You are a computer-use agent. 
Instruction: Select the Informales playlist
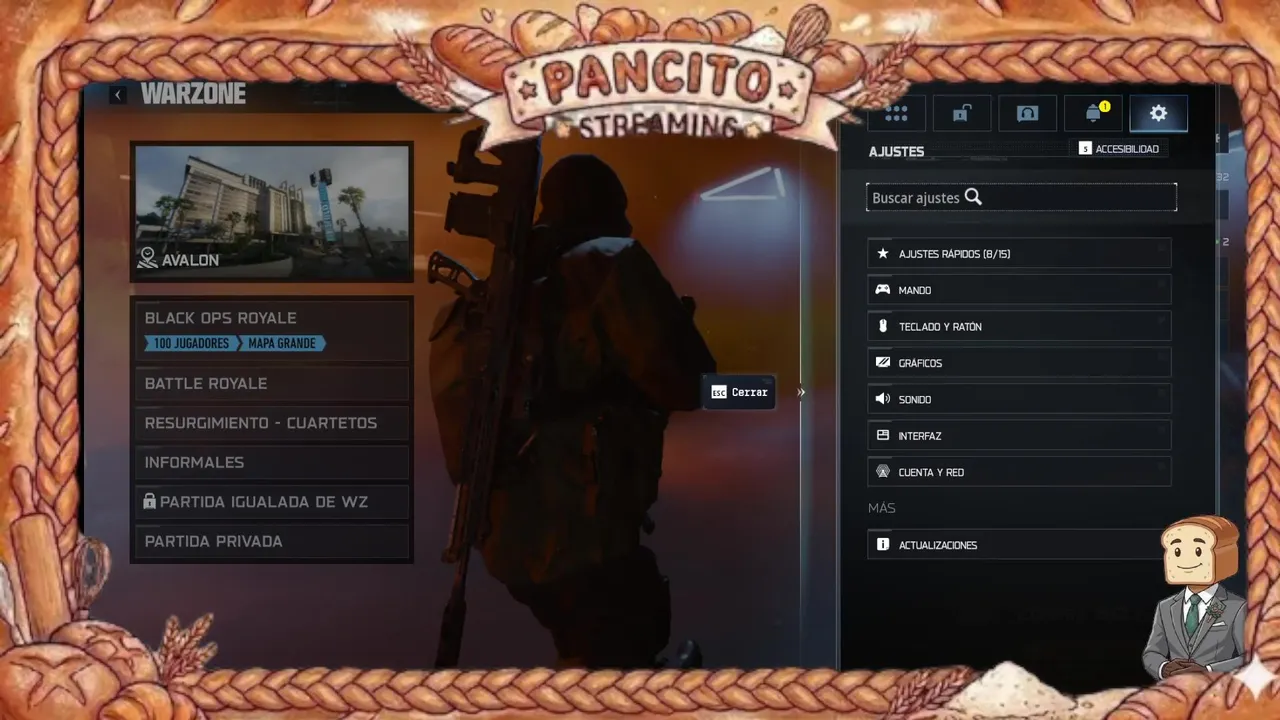[x=271, y=462]
